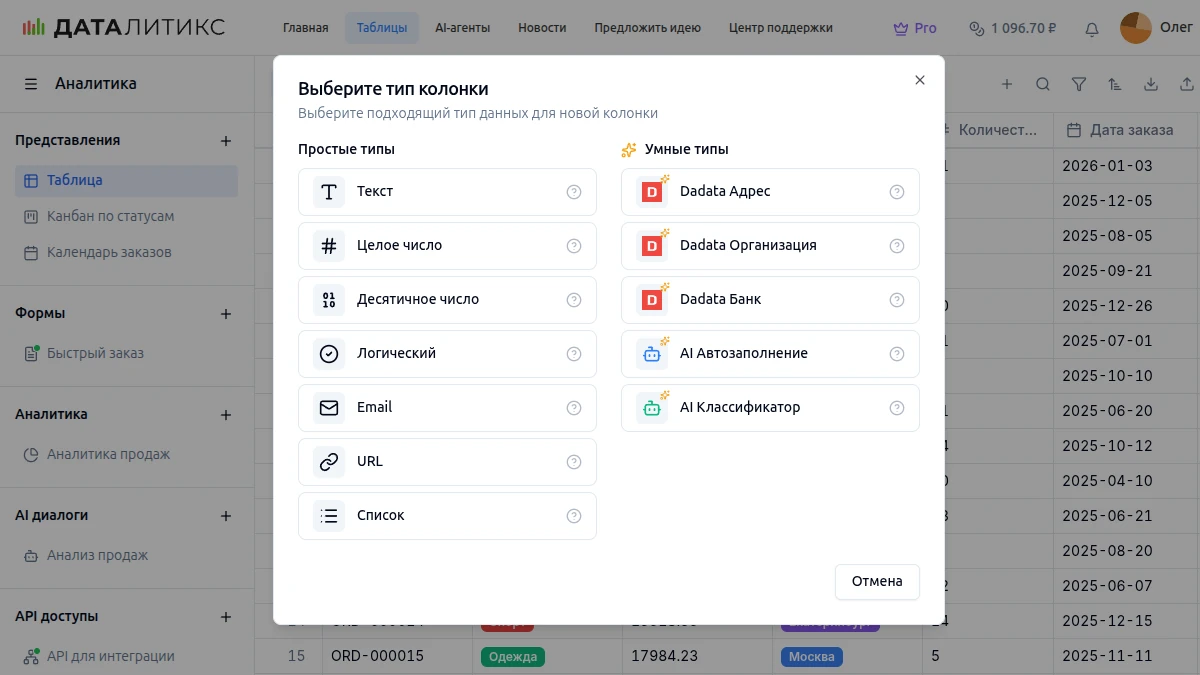
Task: Click the help icon beside Dadata Банк
Action: point(897,300)
